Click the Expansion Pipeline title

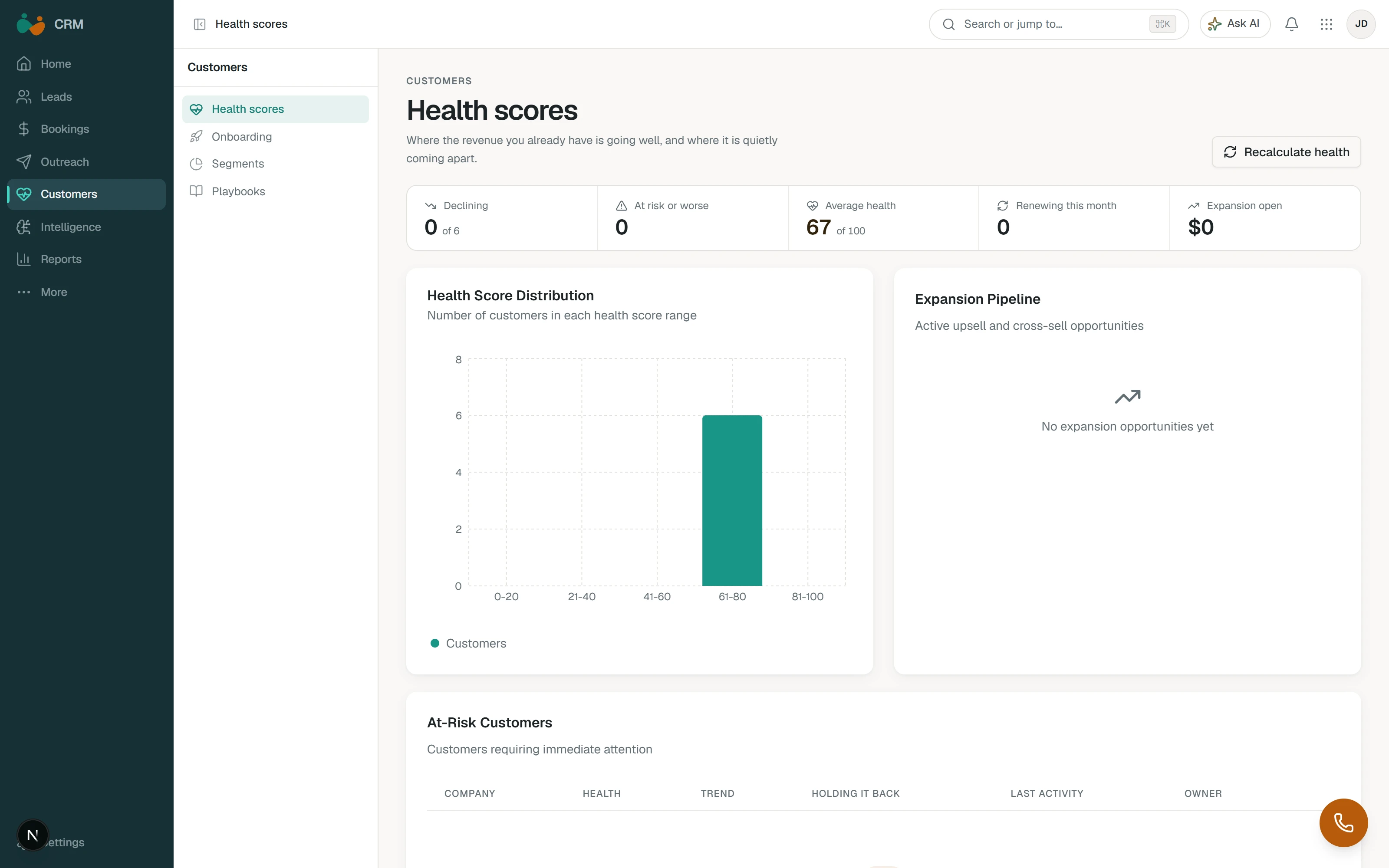(978, 299)
